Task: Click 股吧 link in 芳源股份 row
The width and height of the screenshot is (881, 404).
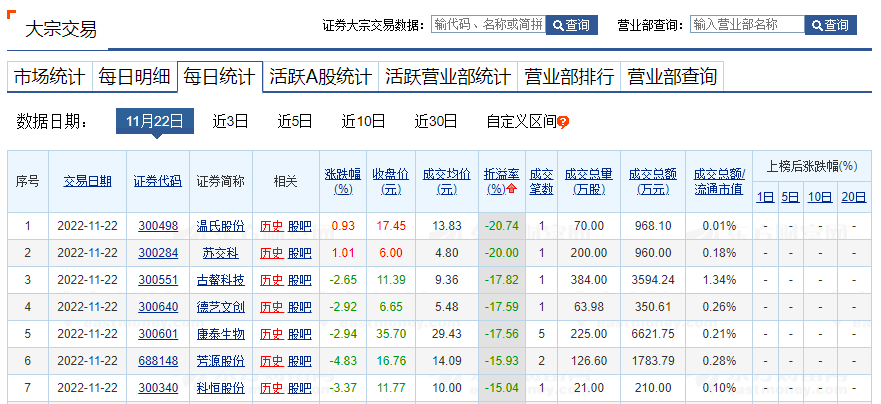Action: 300,361
